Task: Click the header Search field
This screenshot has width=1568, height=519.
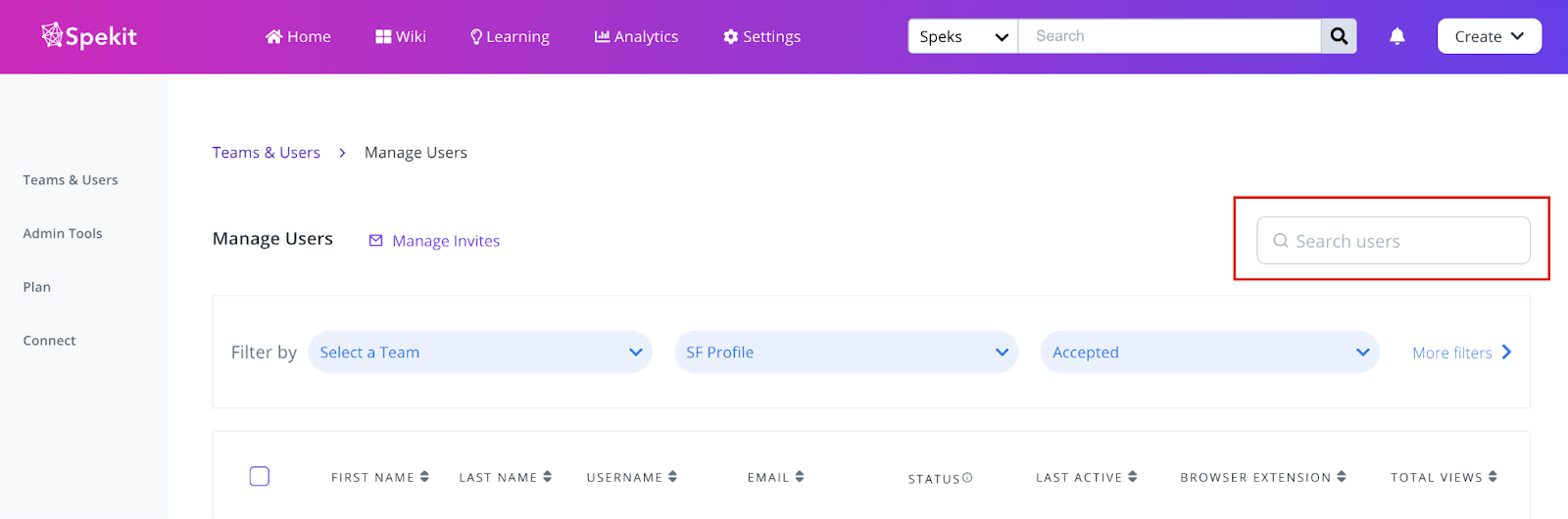Action: (1169, 36)
